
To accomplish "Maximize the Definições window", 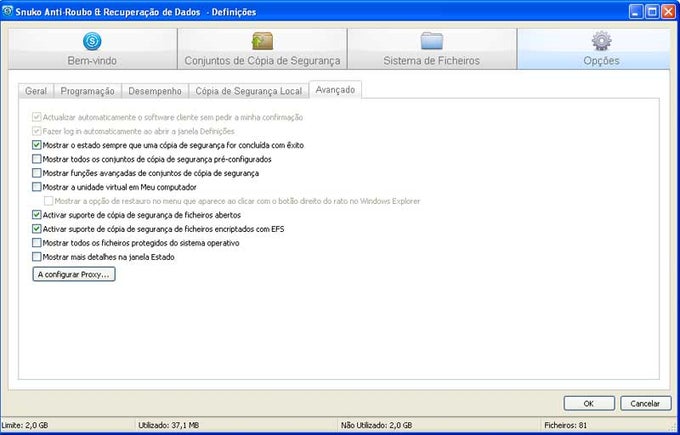I will coord(652,12).
